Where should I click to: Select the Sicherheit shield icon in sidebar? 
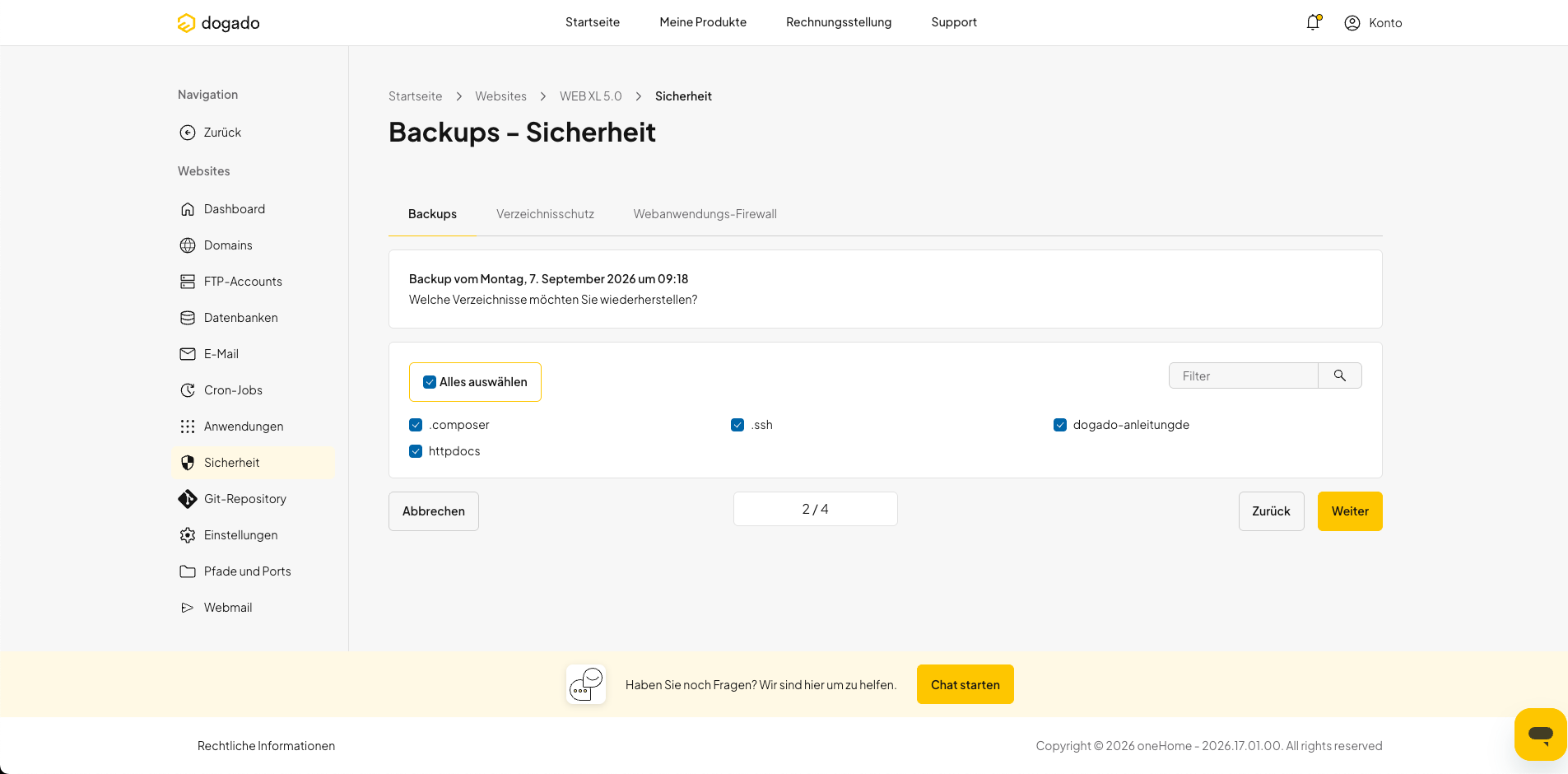coord(188,463)
